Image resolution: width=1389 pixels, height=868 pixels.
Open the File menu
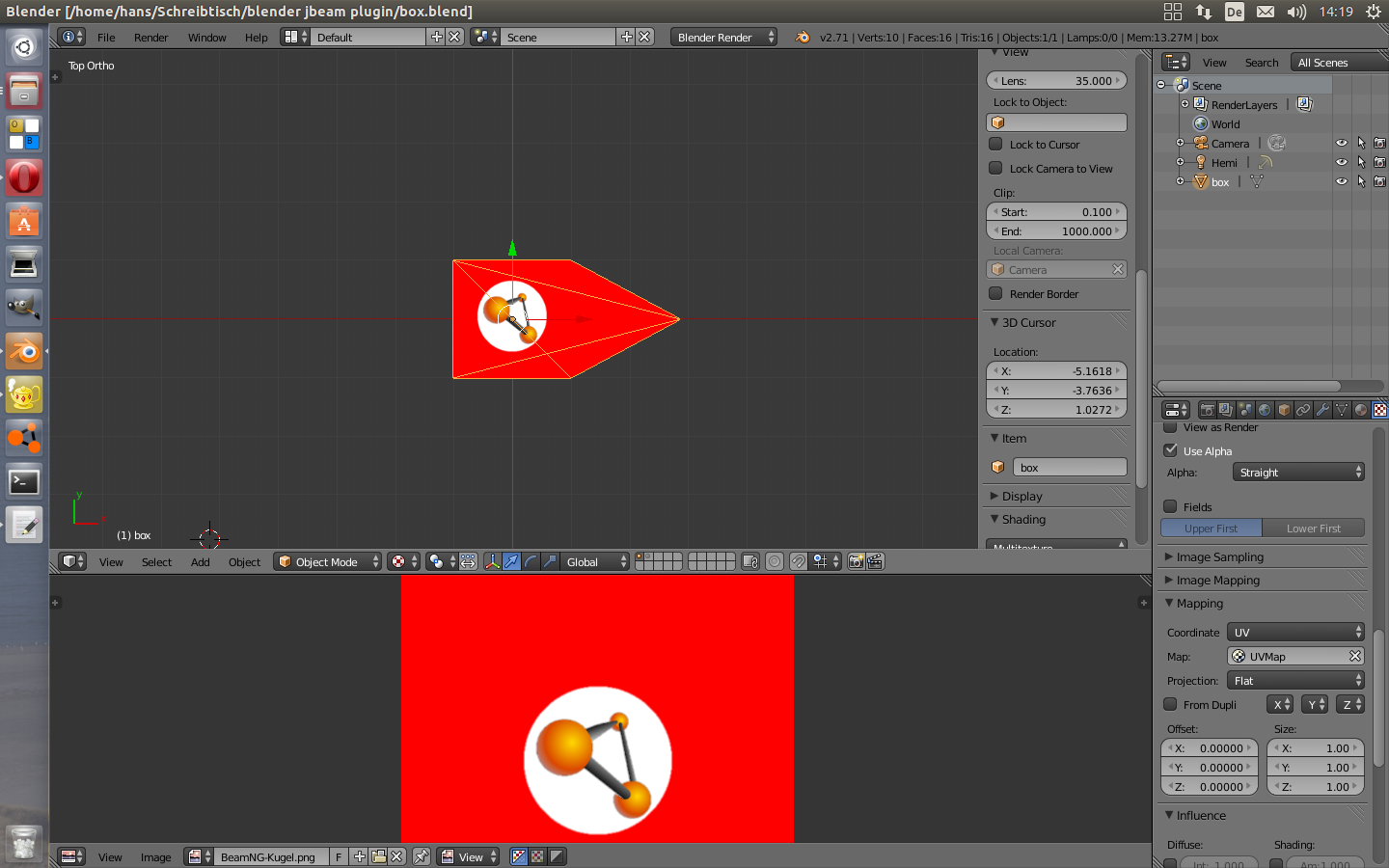106,37
